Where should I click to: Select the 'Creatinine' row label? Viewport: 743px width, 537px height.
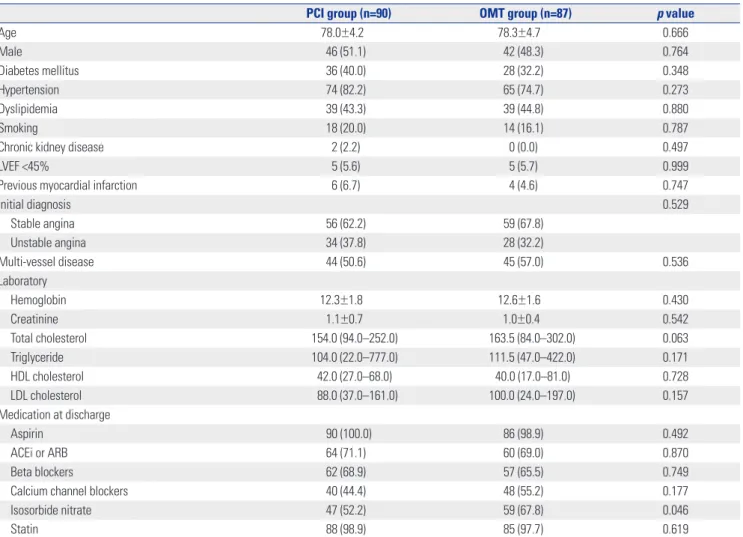[34, 319]
